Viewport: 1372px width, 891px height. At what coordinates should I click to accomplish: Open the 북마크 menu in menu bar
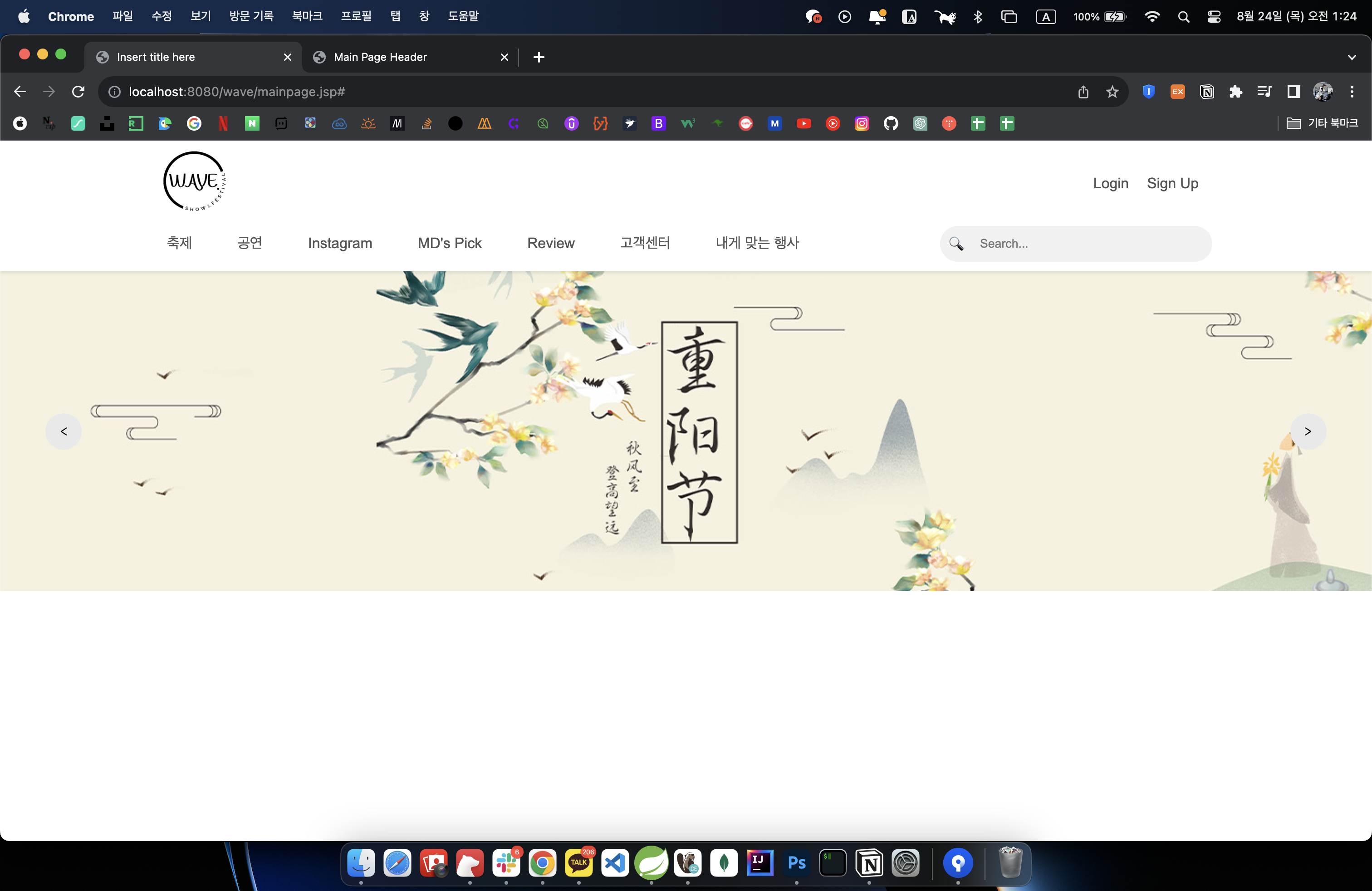307,16
